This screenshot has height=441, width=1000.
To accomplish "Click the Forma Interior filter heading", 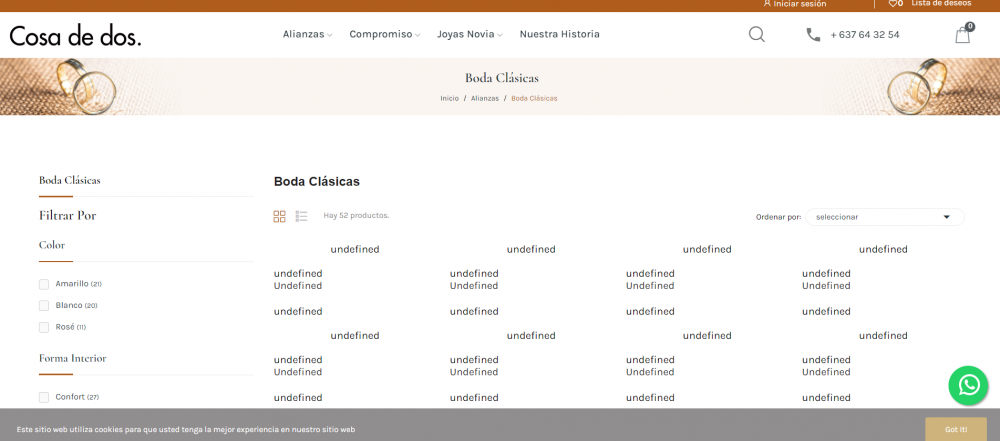I will tap(73, 358).
